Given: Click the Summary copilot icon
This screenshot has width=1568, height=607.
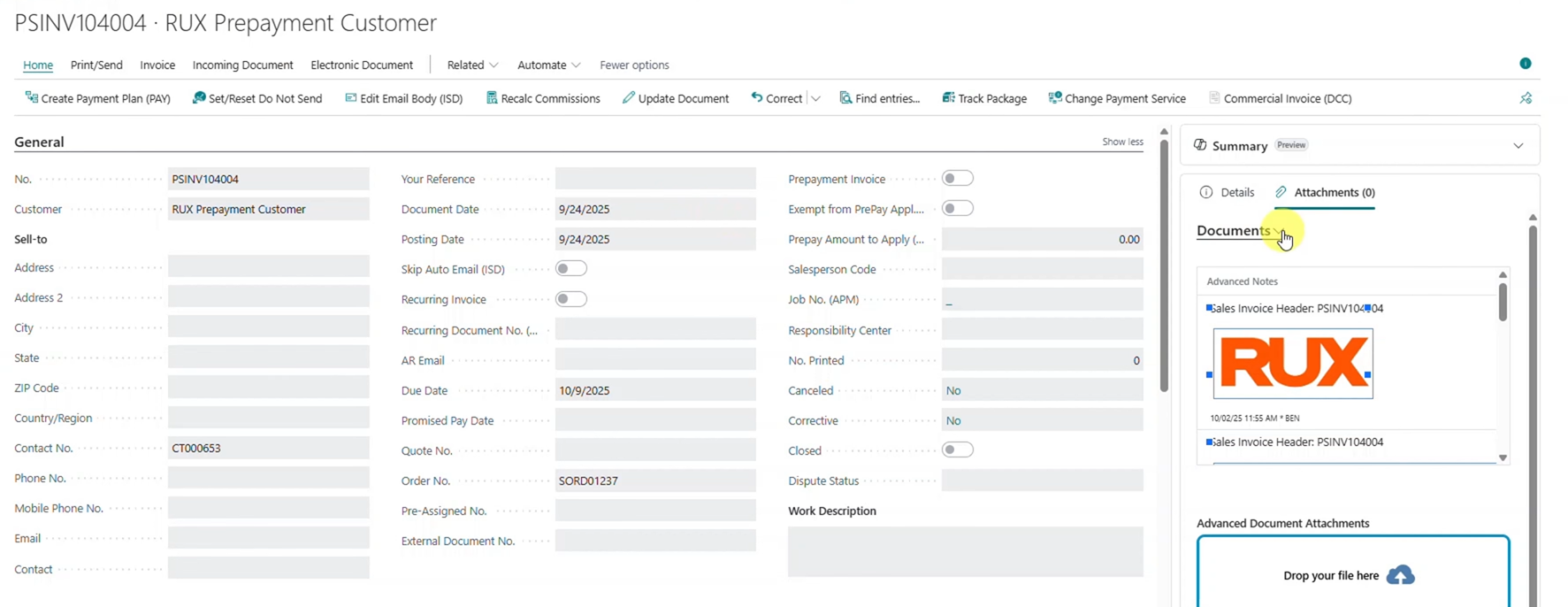Looking at the screenshot, I should (1200, 145).
